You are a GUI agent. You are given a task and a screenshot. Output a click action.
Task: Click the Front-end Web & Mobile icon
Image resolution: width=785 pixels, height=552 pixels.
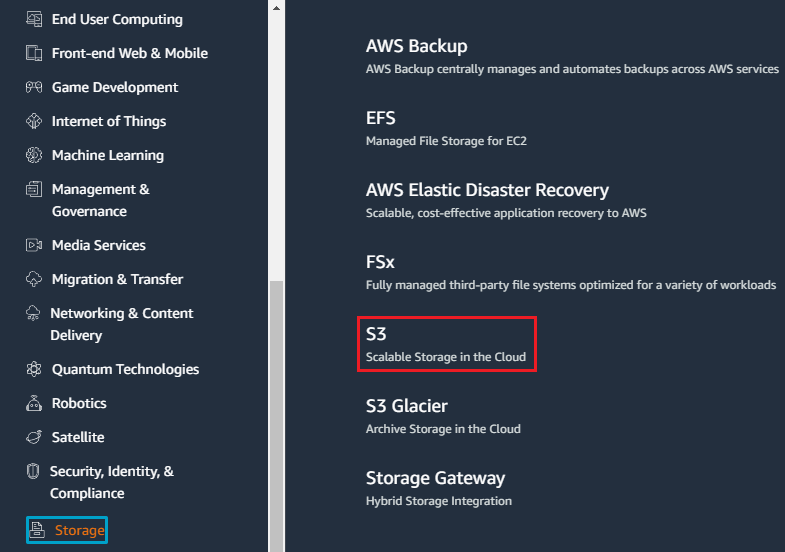[34, 53]
